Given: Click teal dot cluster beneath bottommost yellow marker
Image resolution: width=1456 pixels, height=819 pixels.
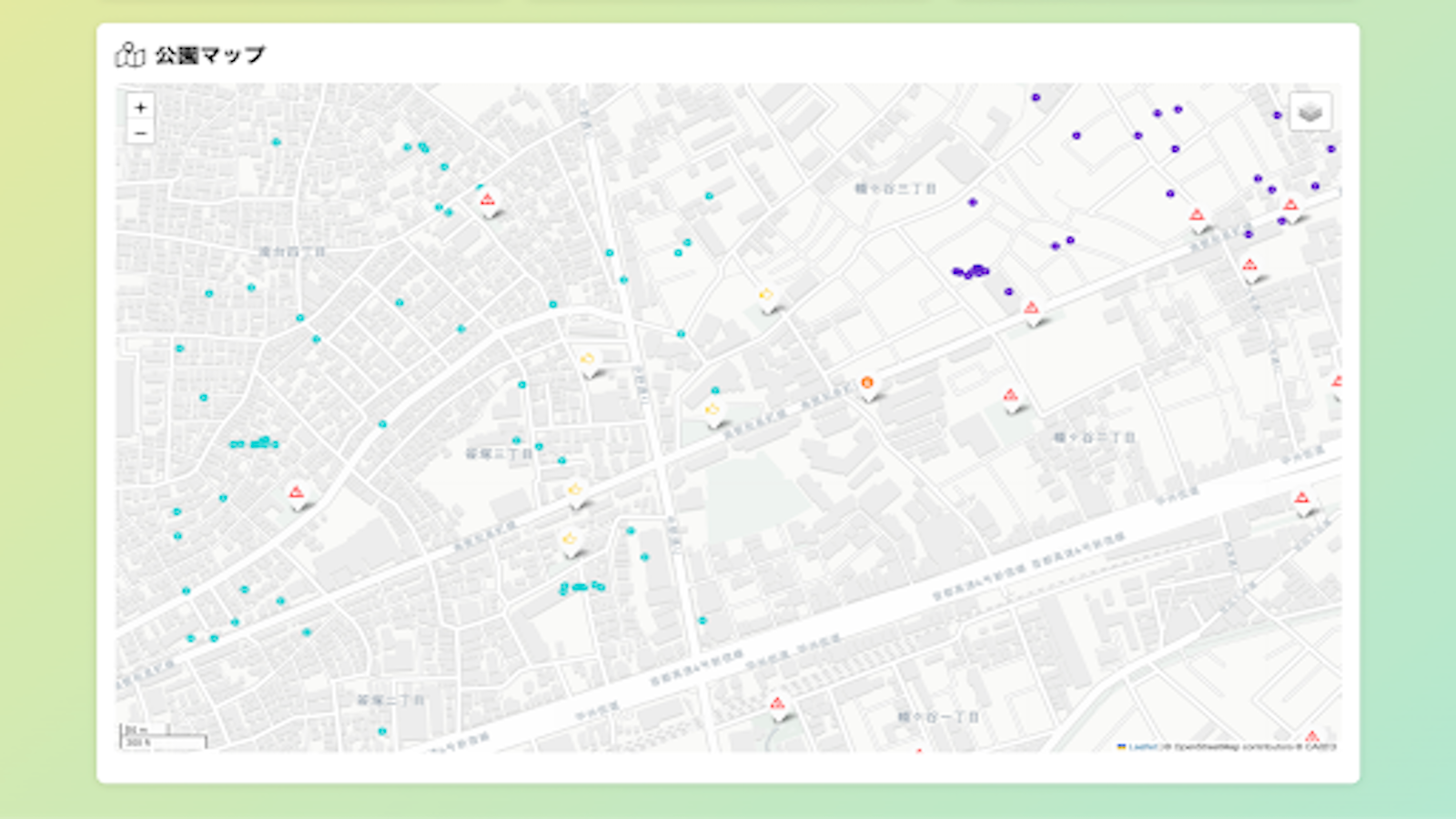Looking at the screenshot, I should point(581,587).
